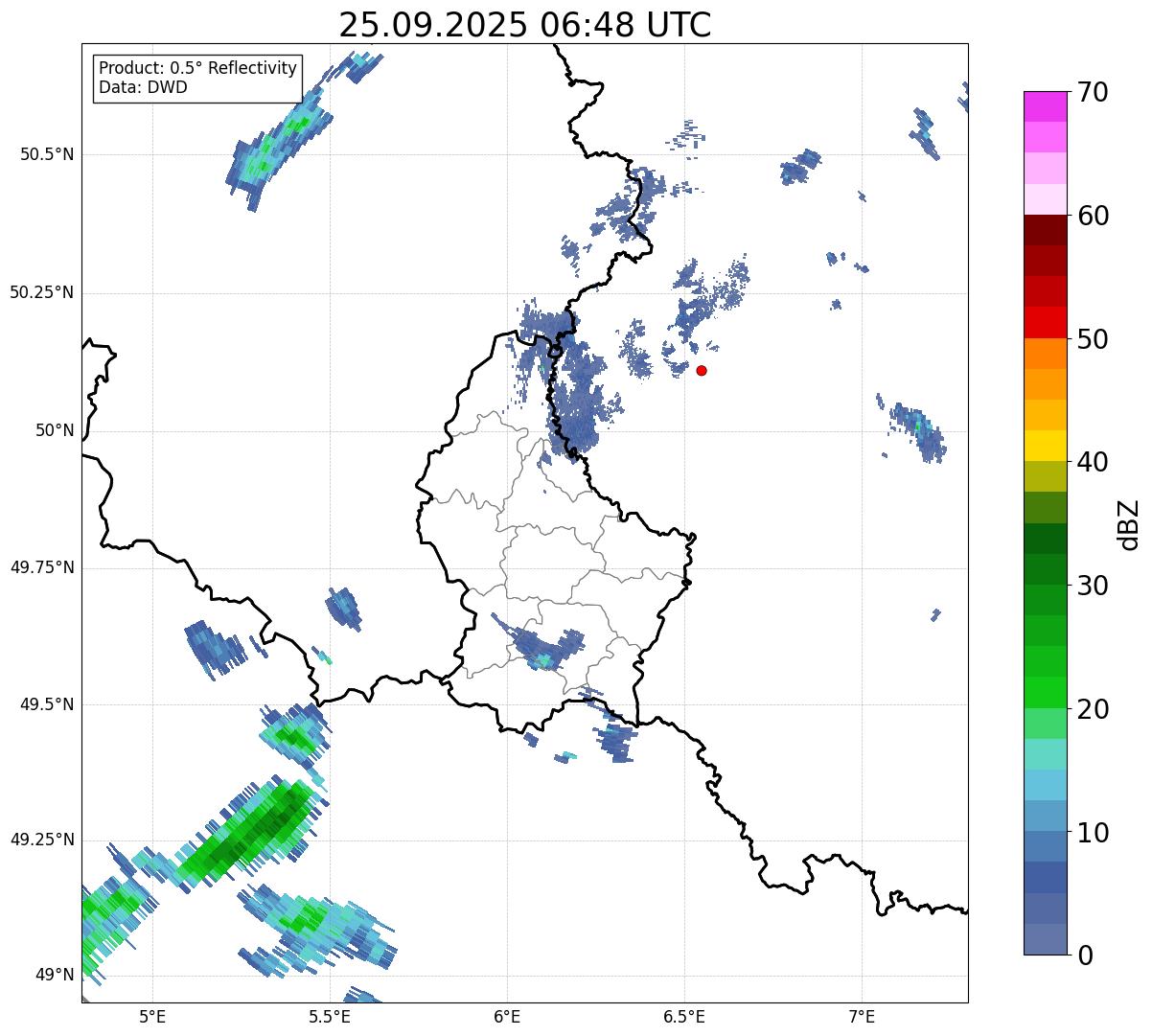Click the 40 colorbar tick label

[1093, 462]
